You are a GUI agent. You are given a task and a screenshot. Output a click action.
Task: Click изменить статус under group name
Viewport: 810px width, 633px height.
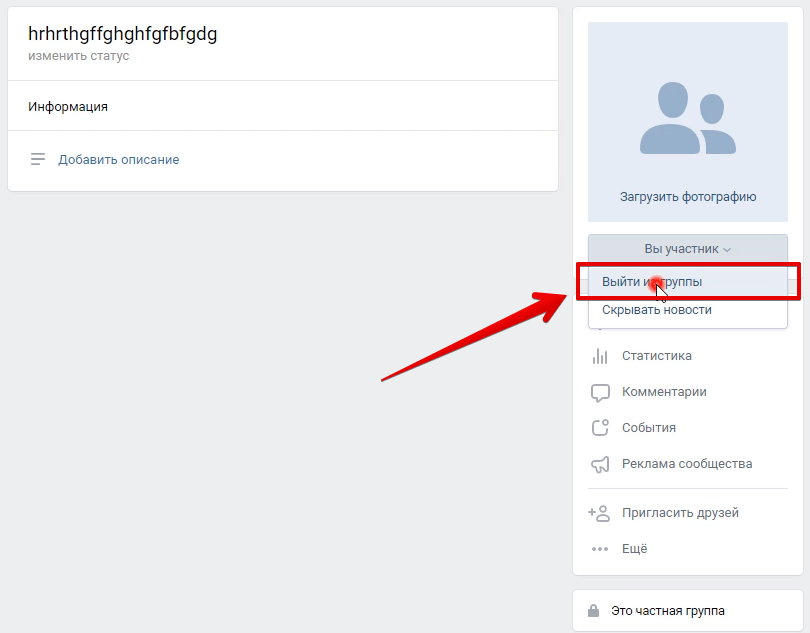click(x=79, y=56)
